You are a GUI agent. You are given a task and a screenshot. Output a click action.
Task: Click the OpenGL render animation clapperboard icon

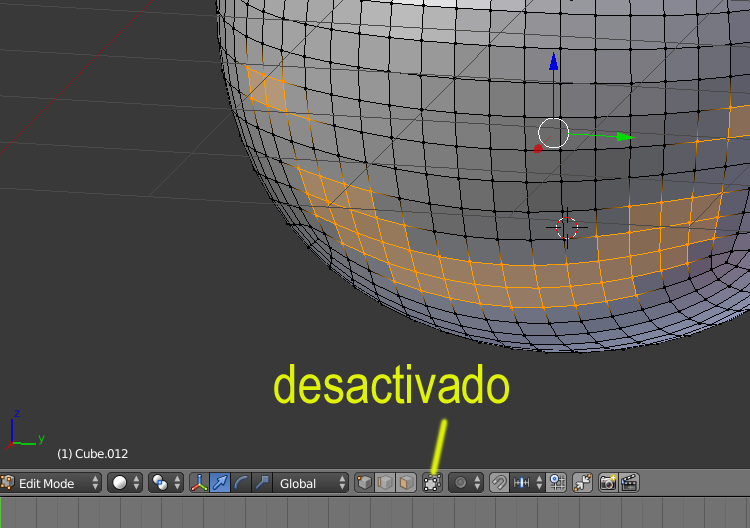coord(629,483)
